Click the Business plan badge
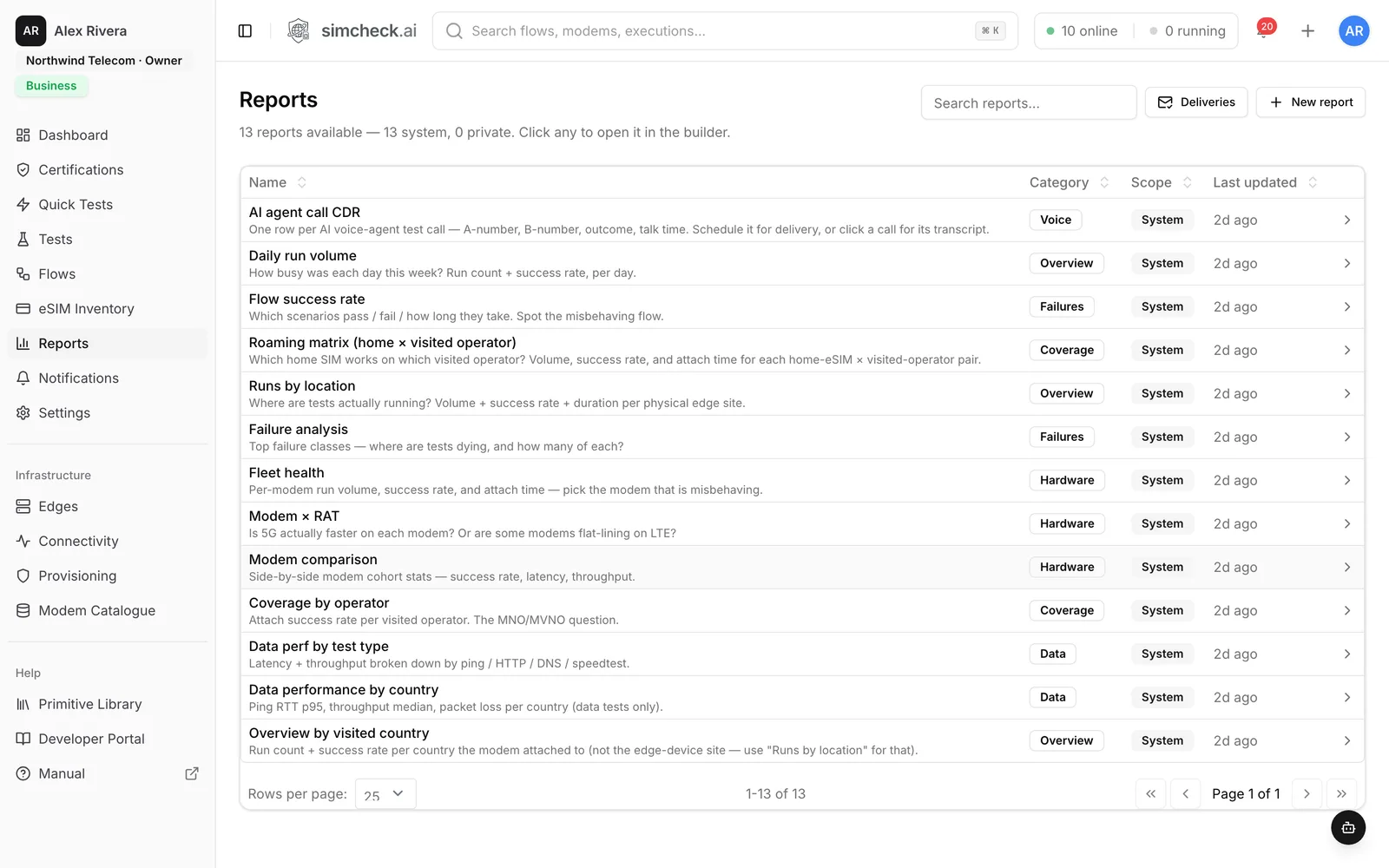The height and width of the screenshot is (868, 1389). tap(51, 86)
